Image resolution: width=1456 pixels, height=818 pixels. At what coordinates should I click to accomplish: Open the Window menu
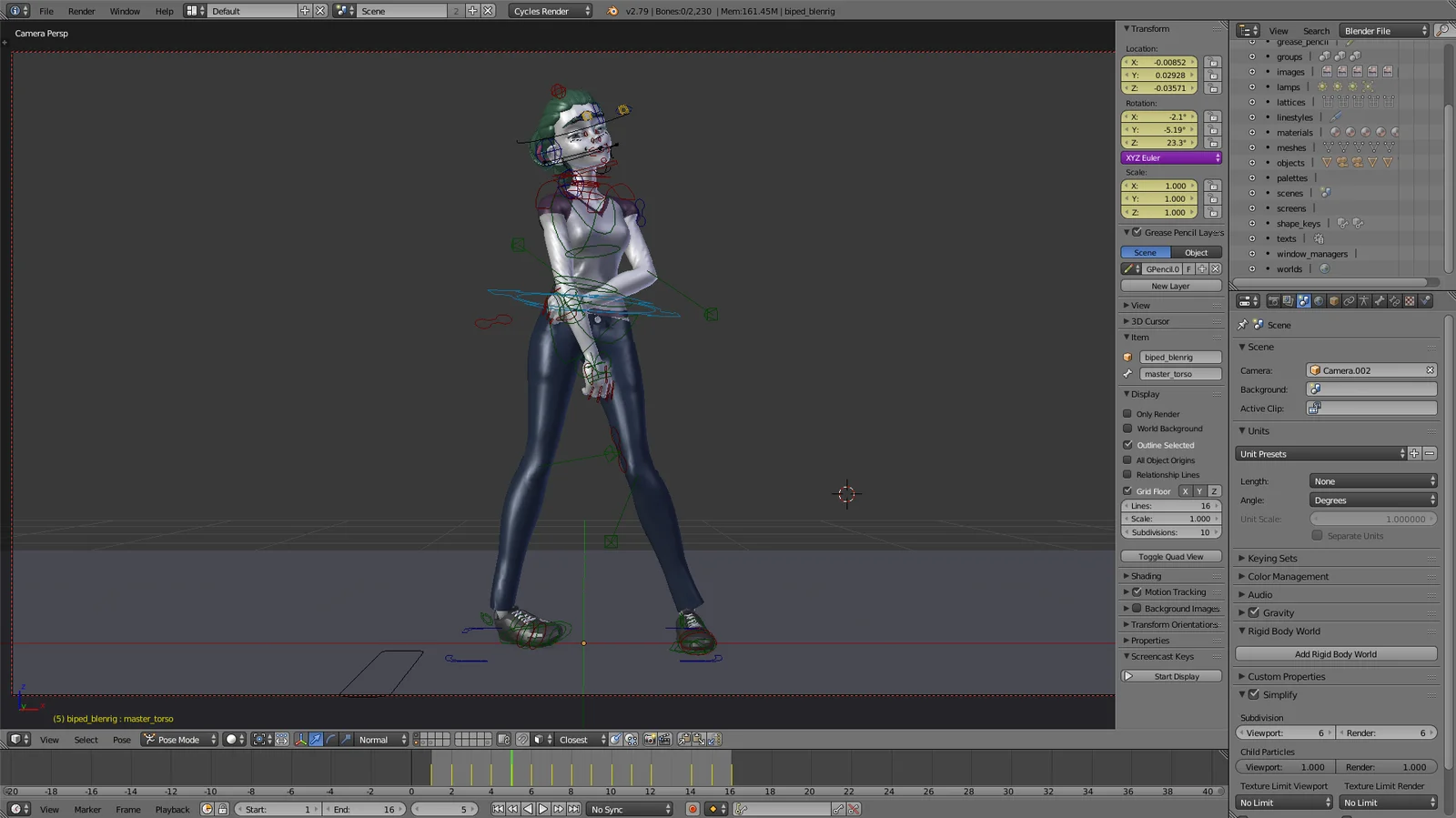coord(125,11)
